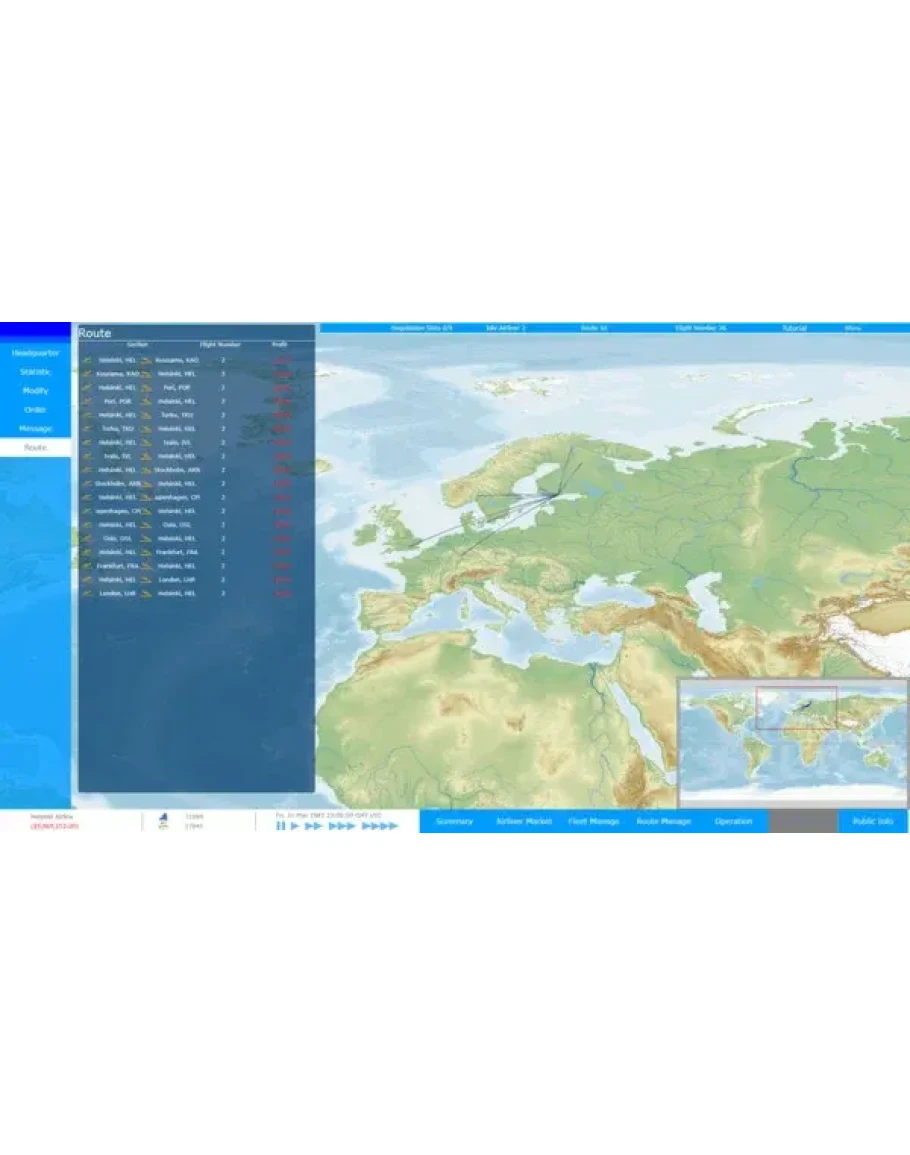
Task: Select the Modify sidebar item
Action: pyautogui.click(x=35, y=391)
